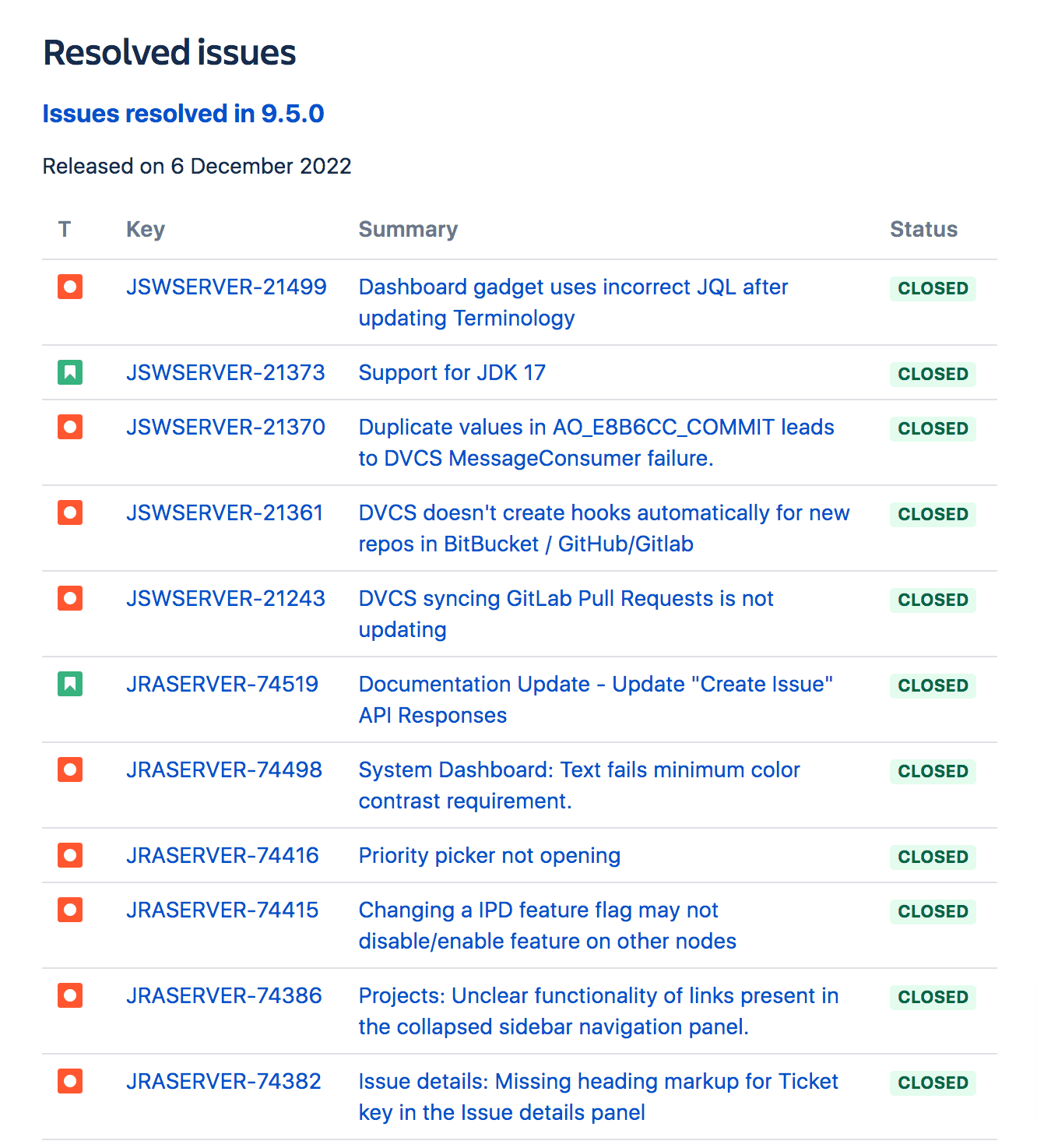
Task: Click the CLOSED status of JRASERVER-74519
Action: tap(933, 686)
